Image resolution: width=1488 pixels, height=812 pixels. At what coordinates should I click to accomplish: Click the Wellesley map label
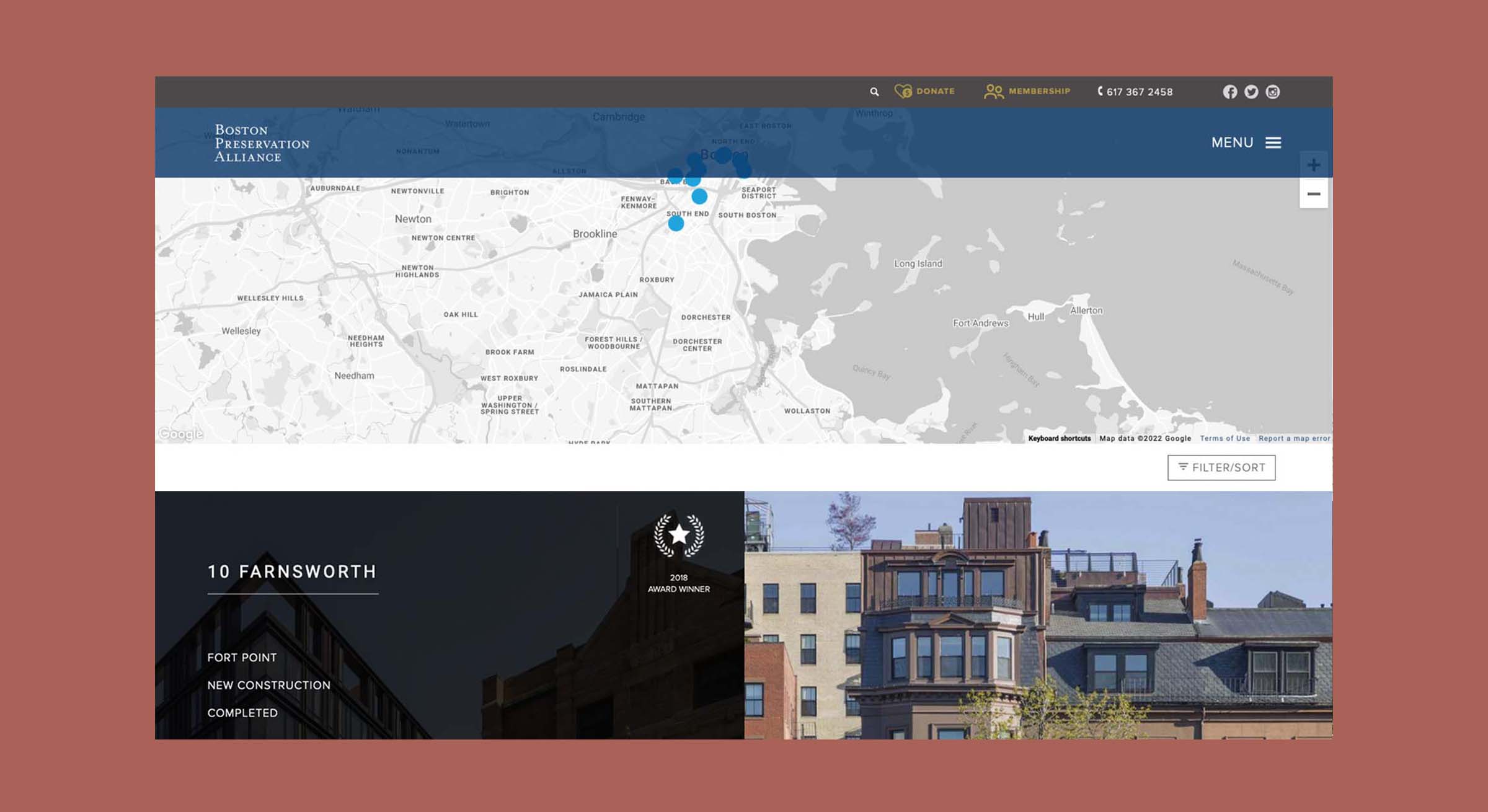241,331
